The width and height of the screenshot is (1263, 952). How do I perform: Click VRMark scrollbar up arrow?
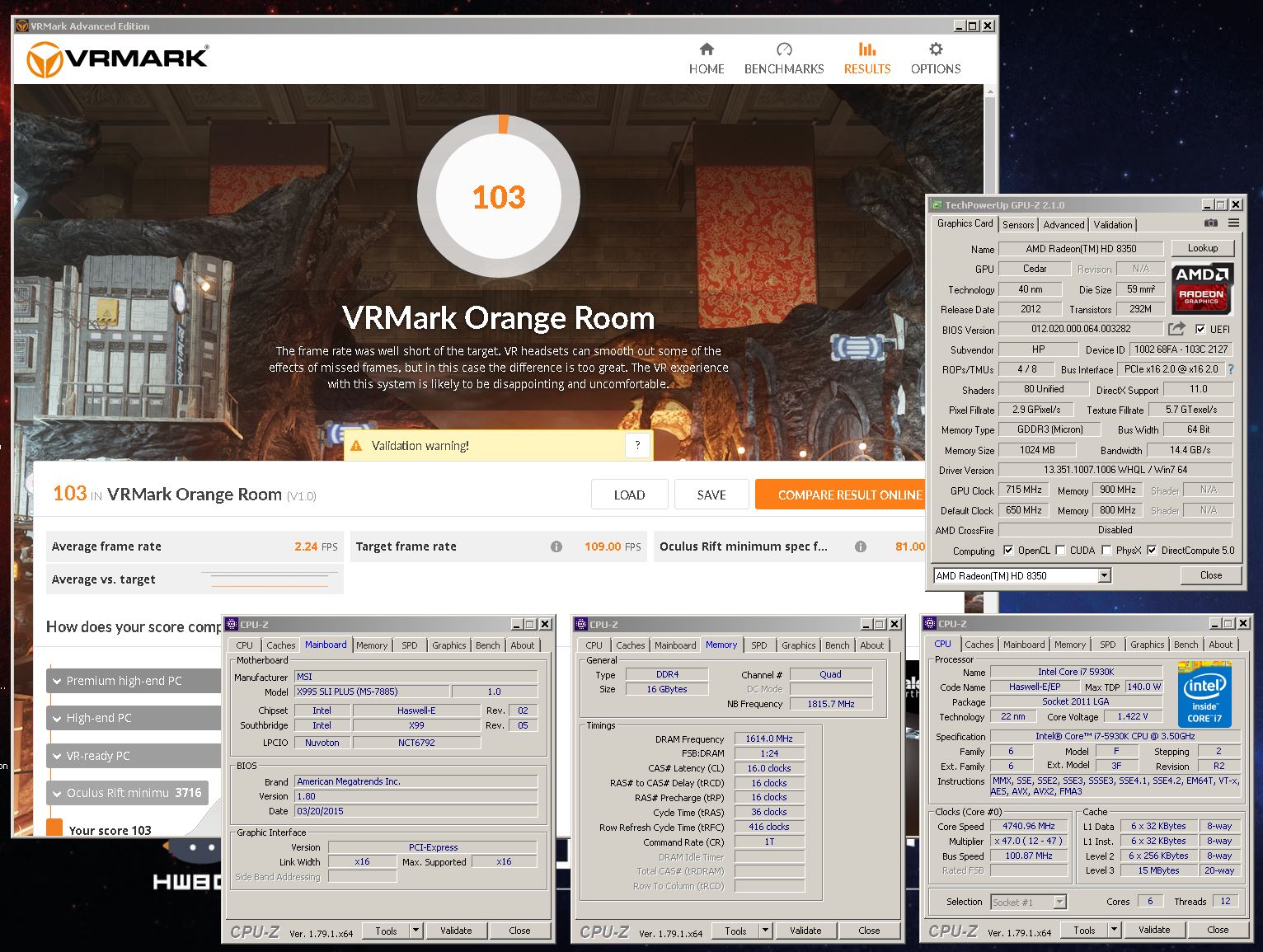[990, 91]
